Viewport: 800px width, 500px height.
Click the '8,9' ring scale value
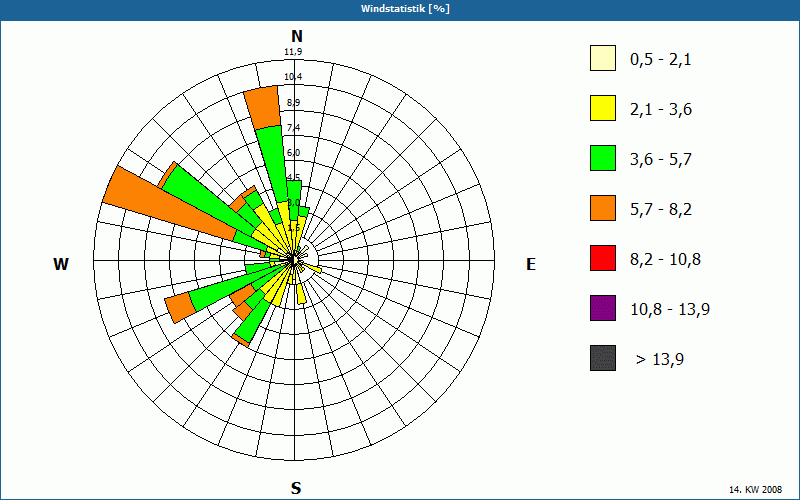coord(293,103)
